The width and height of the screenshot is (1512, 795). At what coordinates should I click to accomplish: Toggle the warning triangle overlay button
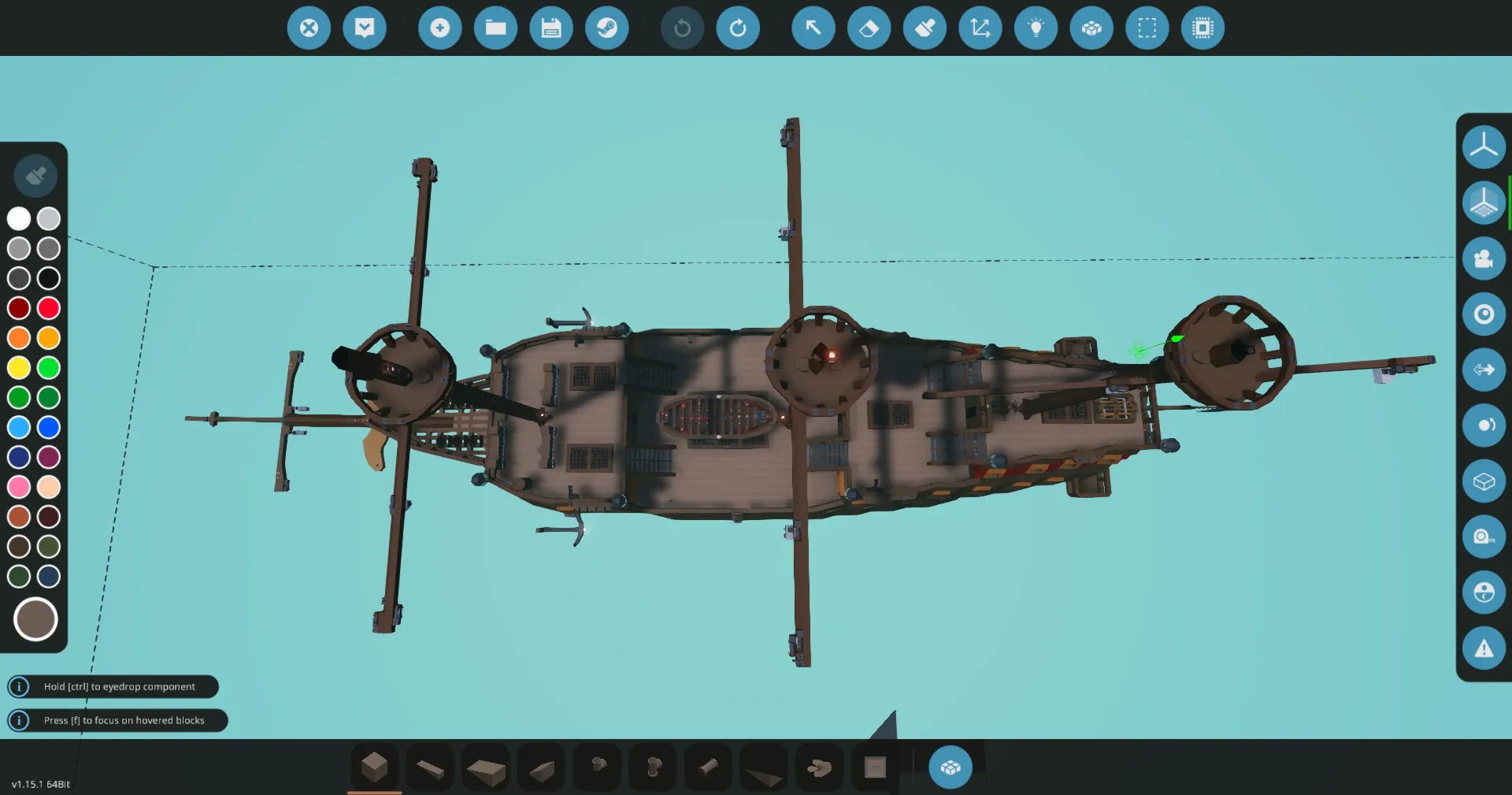1484,648
